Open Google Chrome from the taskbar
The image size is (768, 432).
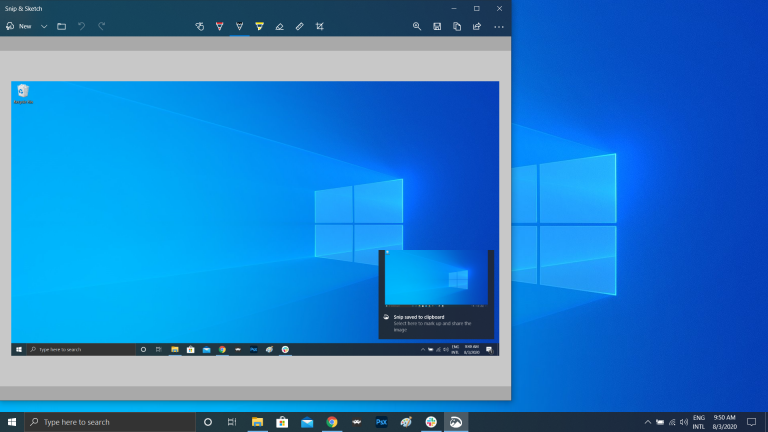[x=331, y=422]
